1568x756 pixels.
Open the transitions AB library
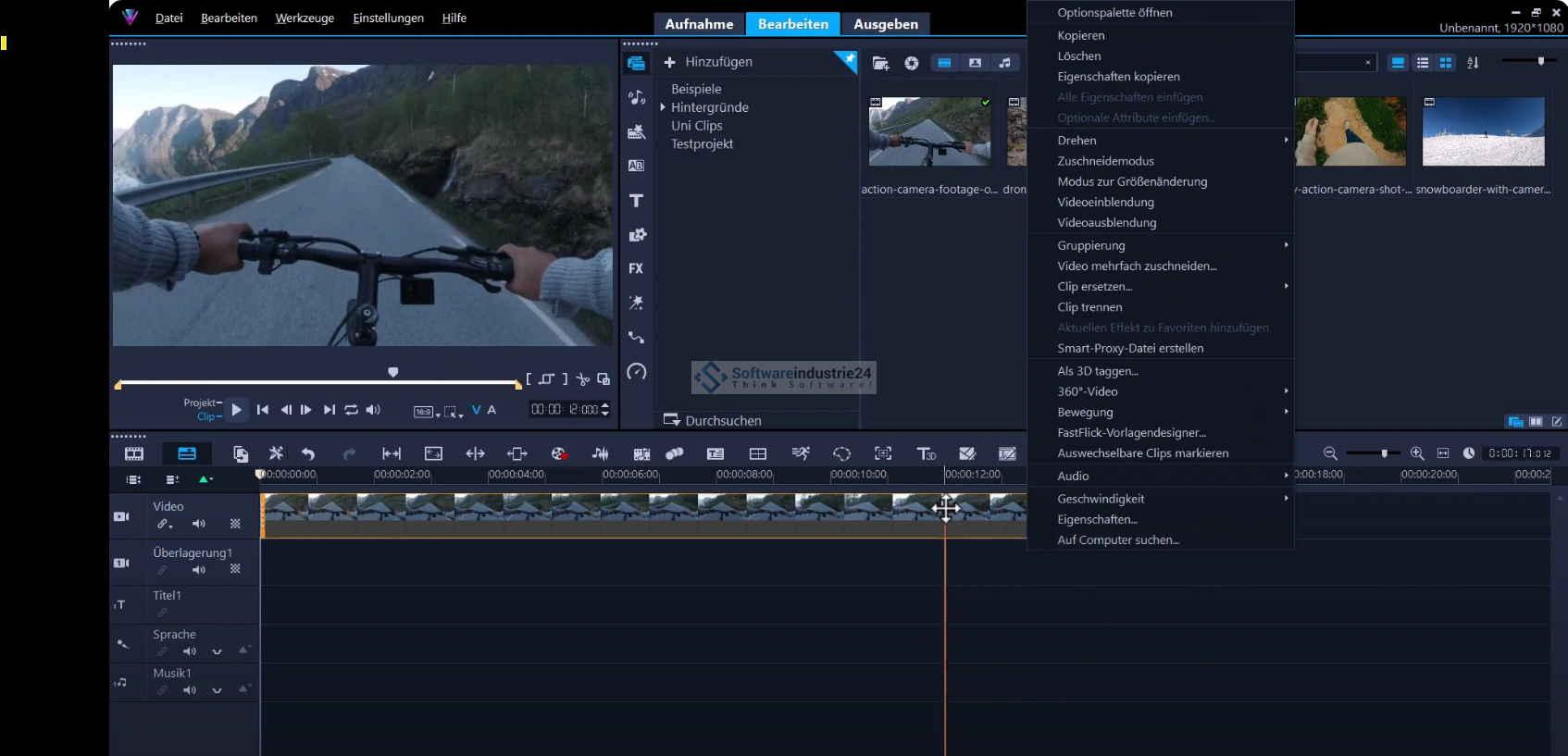click(x=636, y=166)
